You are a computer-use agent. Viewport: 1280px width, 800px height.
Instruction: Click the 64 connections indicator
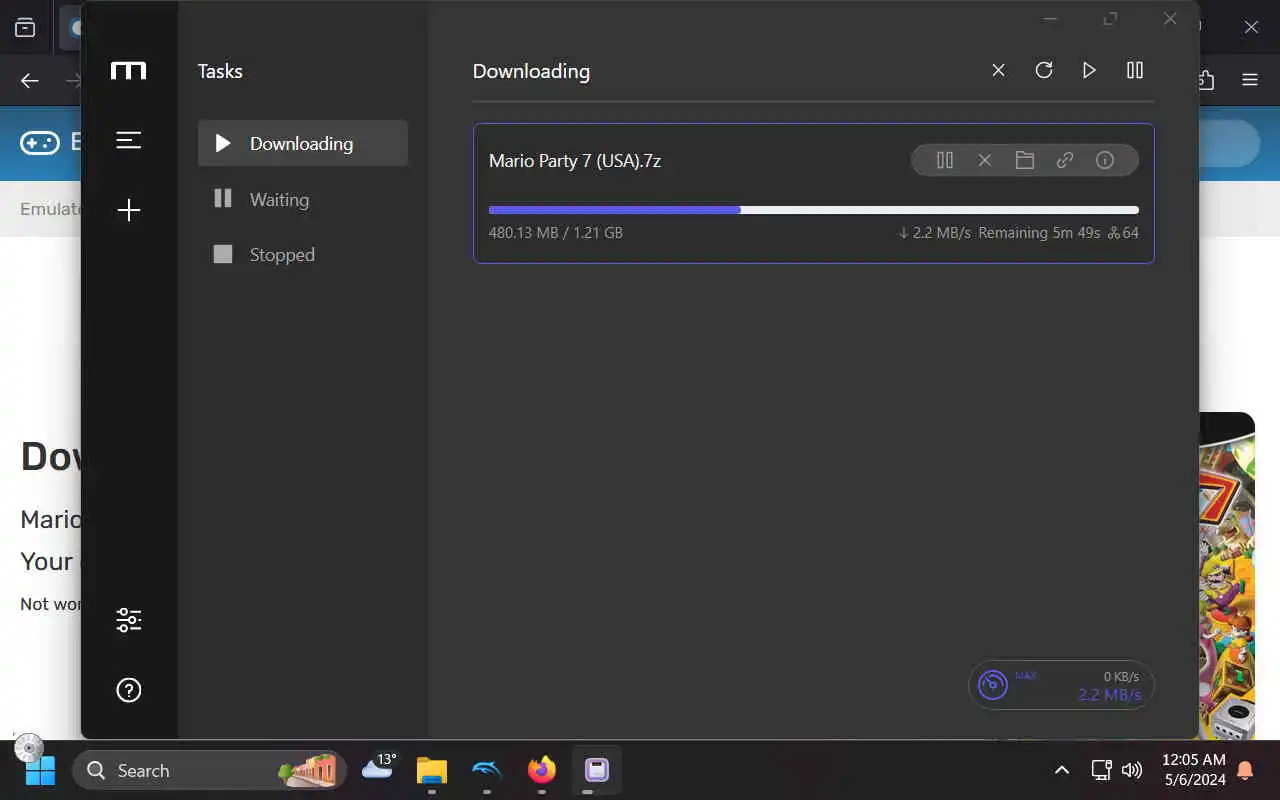(1123, 233)
